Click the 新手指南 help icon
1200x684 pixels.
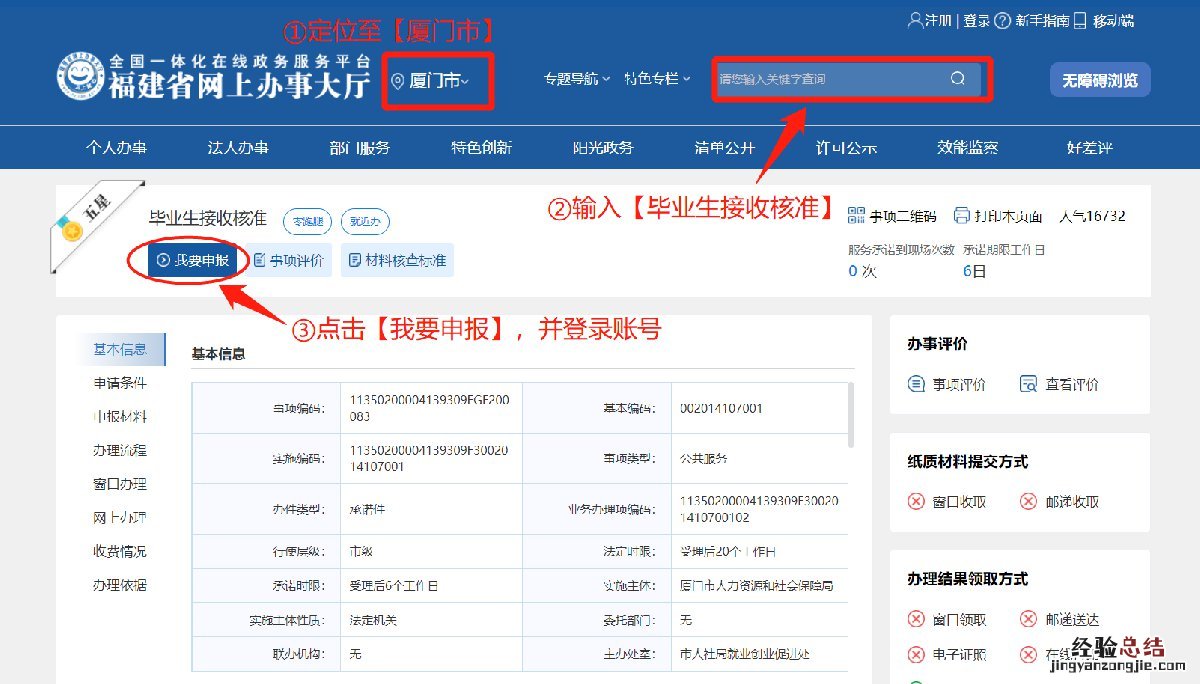pos(1003,20)
